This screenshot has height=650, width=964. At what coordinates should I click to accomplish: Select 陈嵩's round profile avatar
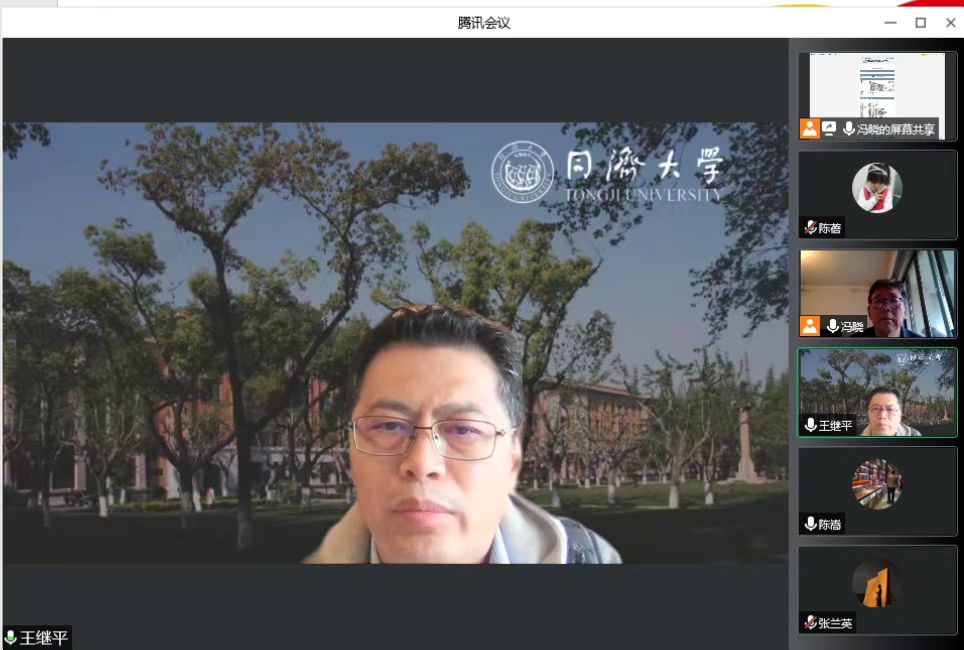point(876,484)
